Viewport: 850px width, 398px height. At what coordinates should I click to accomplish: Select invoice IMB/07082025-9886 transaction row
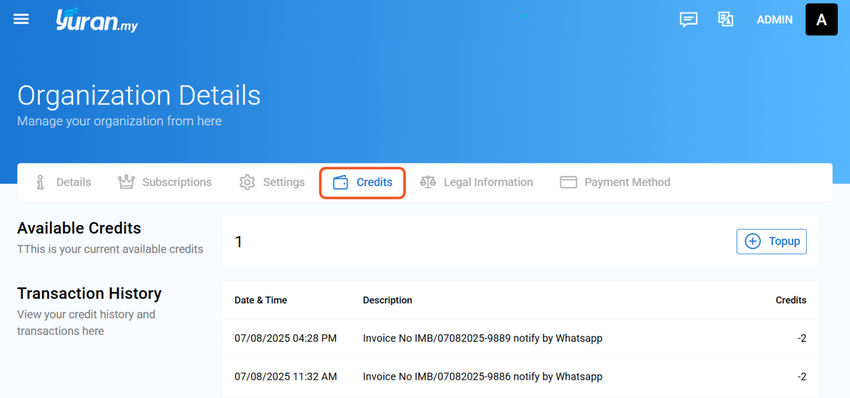click(x=520, y=376)
